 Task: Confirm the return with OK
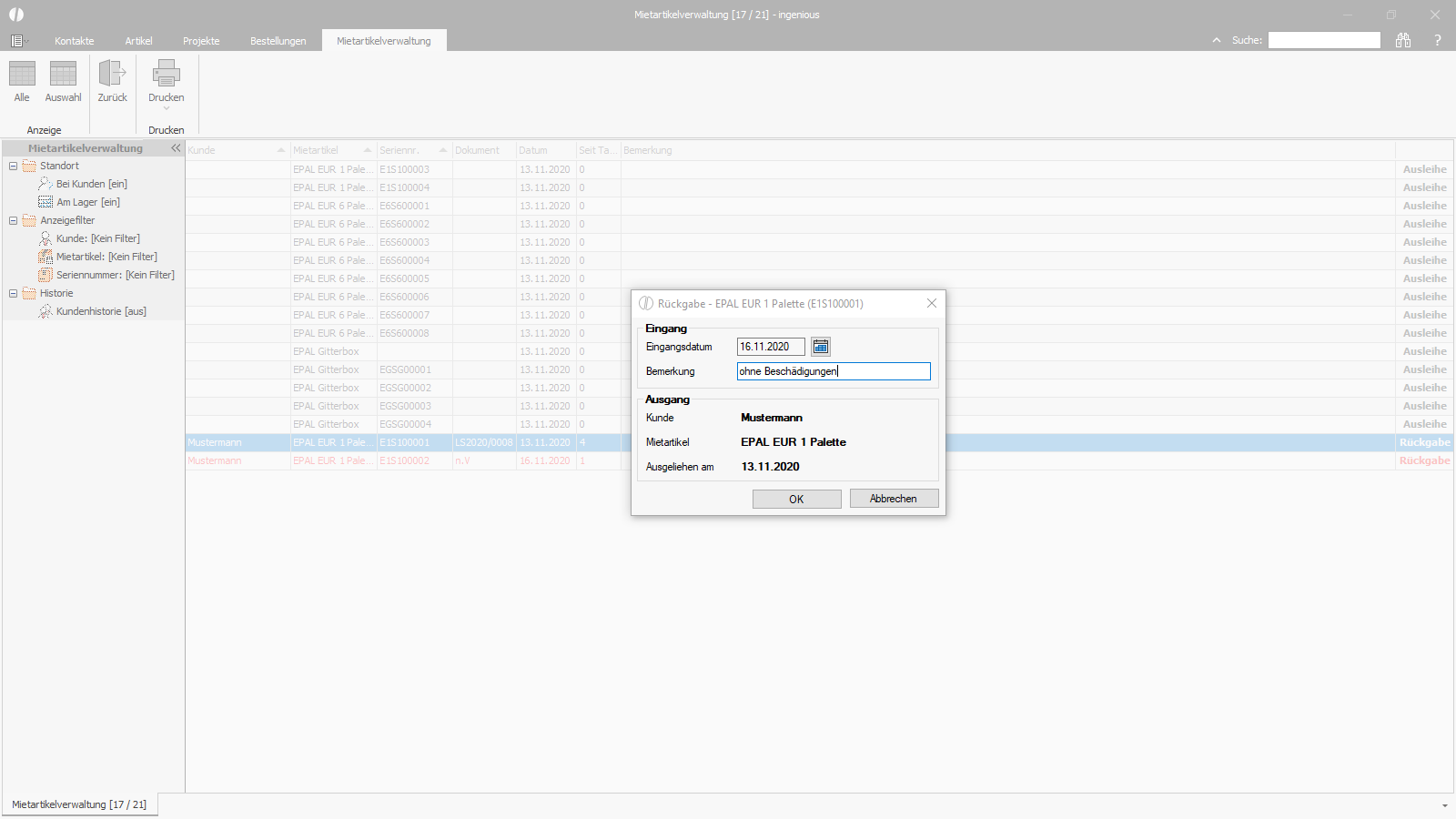click(x=796, y=499)
